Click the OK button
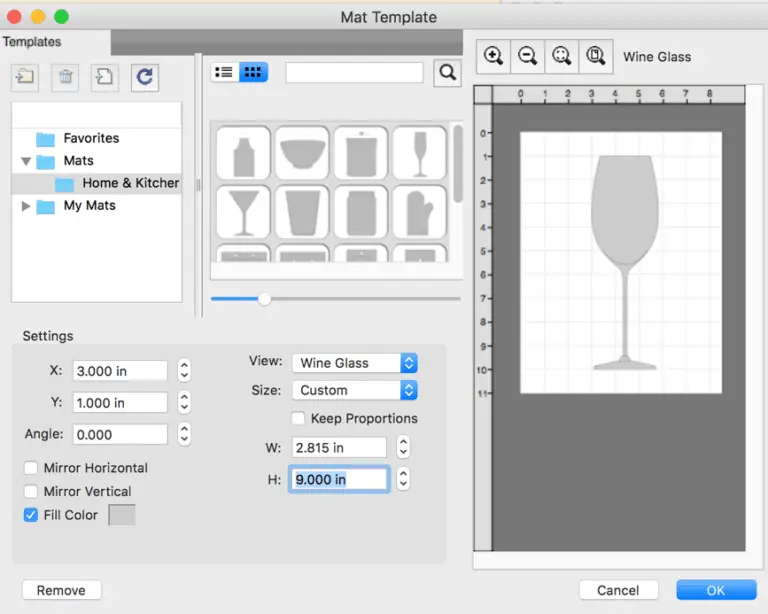 pyautogui.click(x=715, y=590)
